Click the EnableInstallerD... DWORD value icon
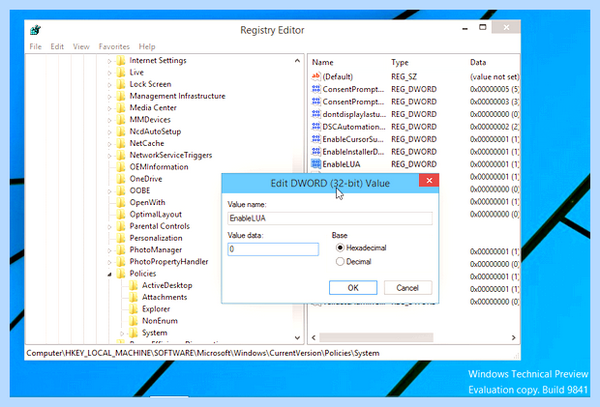Image resolution: width=600 pixels, height=407 pixels. (x=316, y=152)
